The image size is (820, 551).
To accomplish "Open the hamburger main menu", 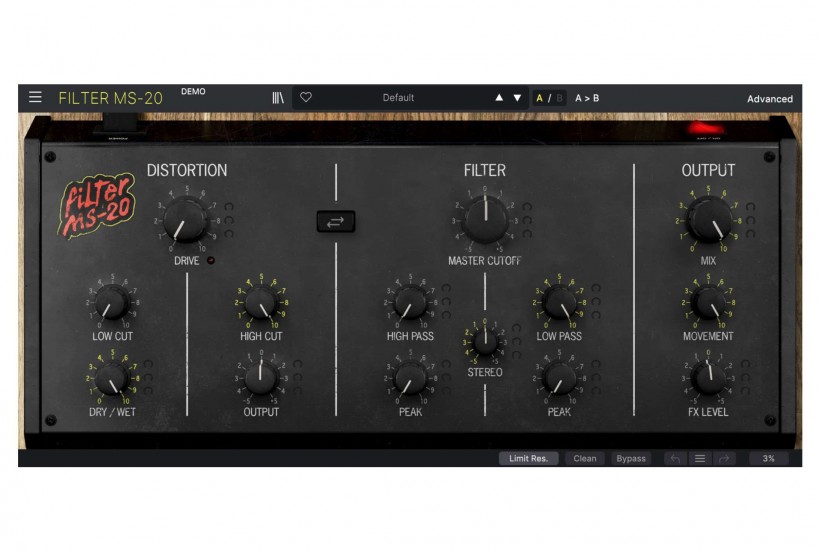I will [x=35, y=98].
